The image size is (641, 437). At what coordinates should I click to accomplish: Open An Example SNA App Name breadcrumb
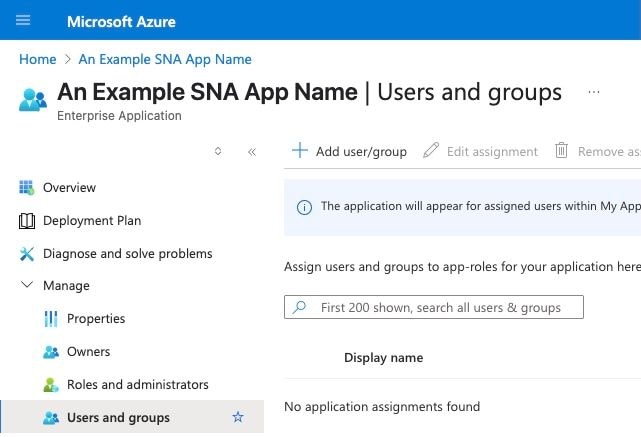[x=165, y=59]
